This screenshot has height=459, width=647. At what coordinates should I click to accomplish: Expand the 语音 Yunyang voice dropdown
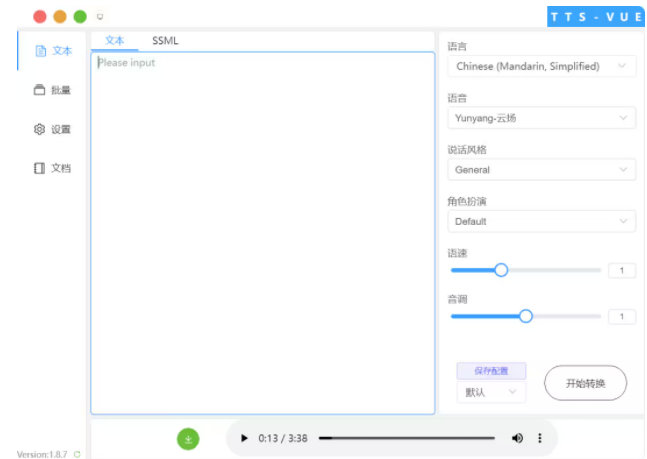click(541, 118)
